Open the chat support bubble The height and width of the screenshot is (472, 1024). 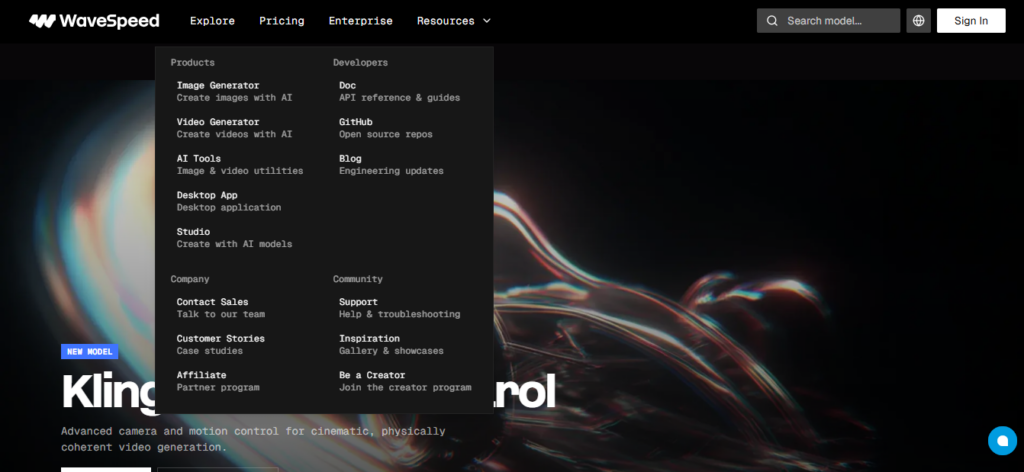[1002, 441]
